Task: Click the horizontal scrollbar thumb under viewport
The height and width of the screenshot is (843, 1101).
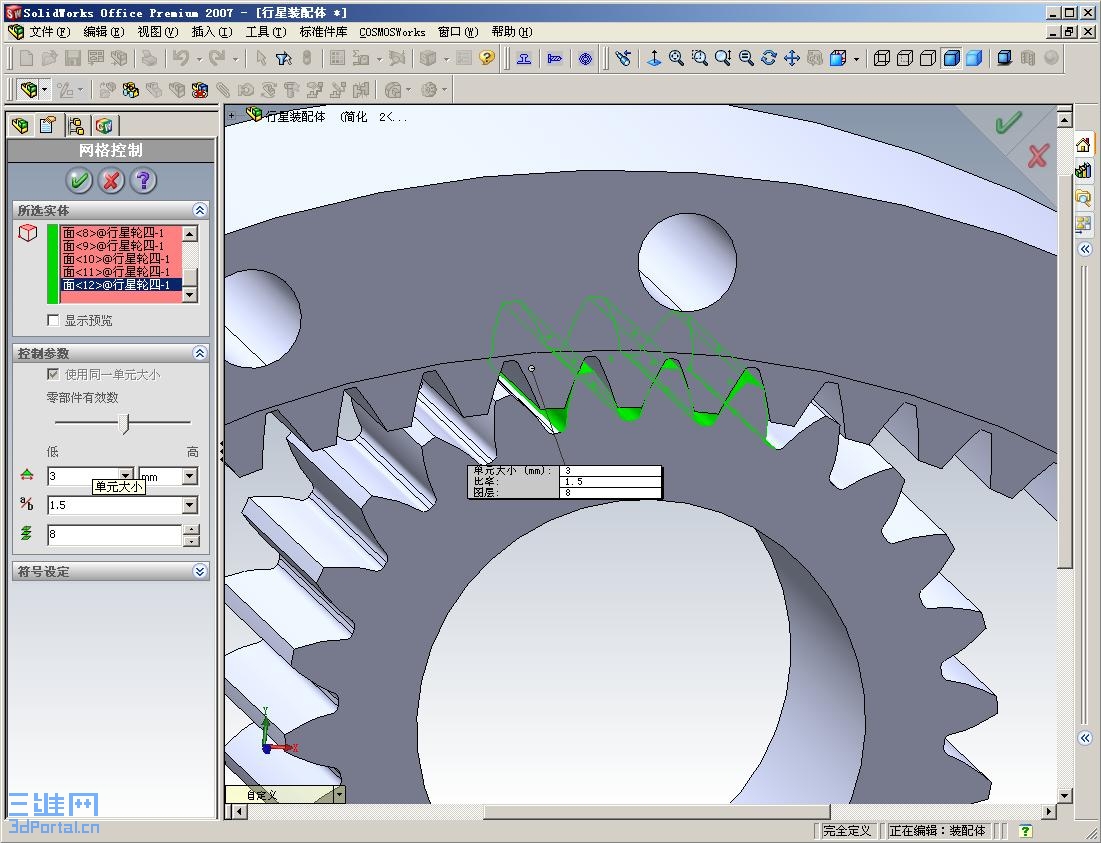Action: 657,812
